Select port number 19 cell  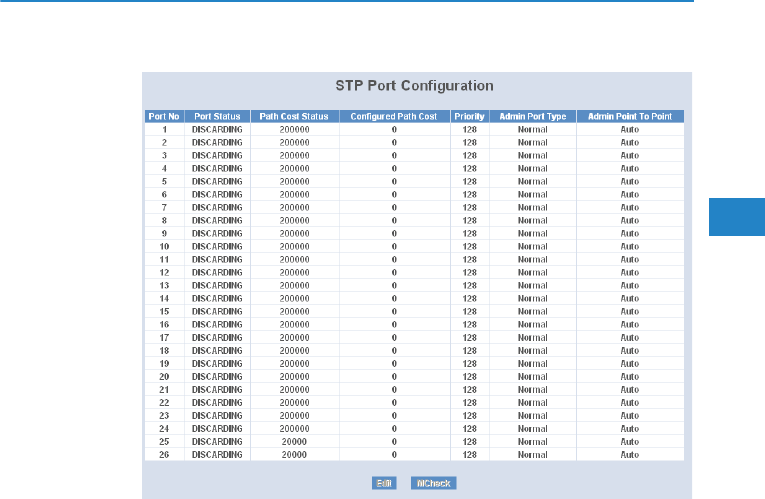(164, 363)
